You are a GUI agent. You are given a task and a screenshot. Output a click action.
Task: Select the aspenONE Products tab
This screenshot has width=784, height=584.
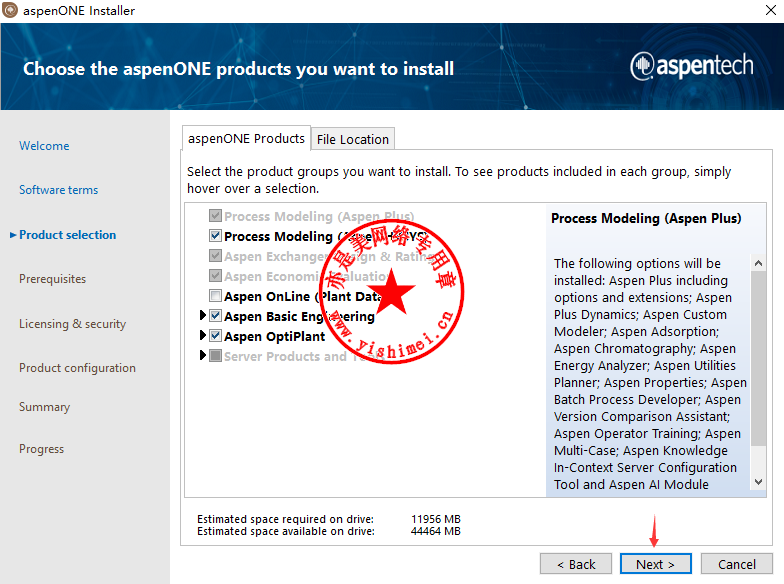[246, 138]
